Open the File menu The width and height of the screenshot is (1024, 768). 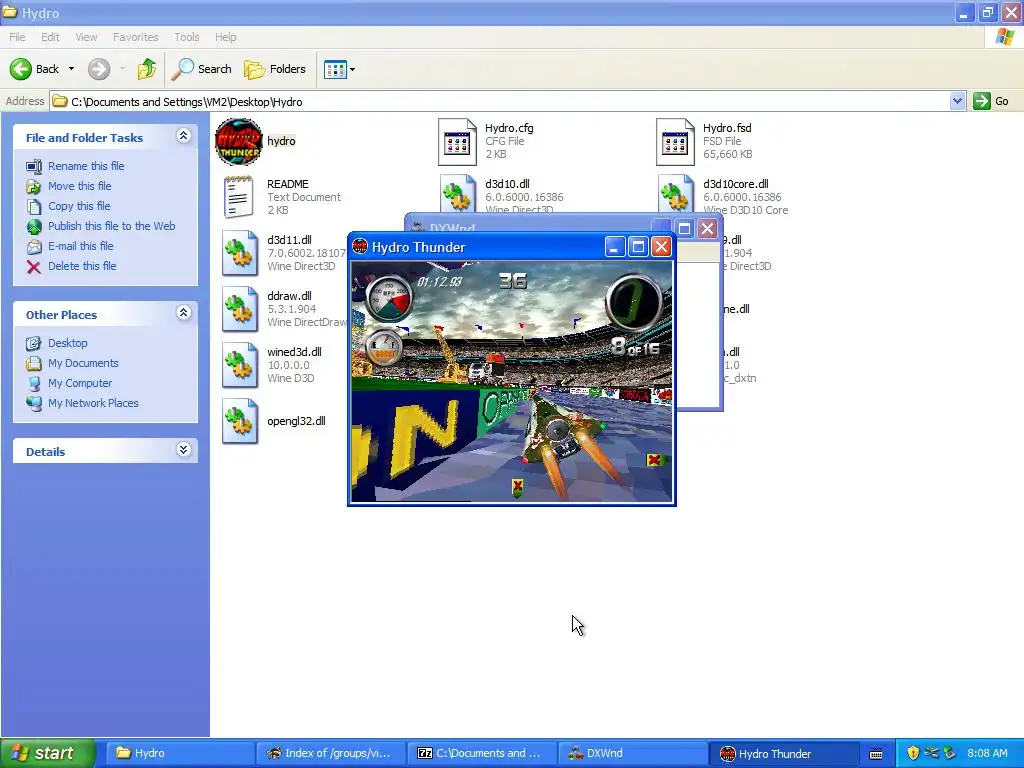(x=18, y=37)
